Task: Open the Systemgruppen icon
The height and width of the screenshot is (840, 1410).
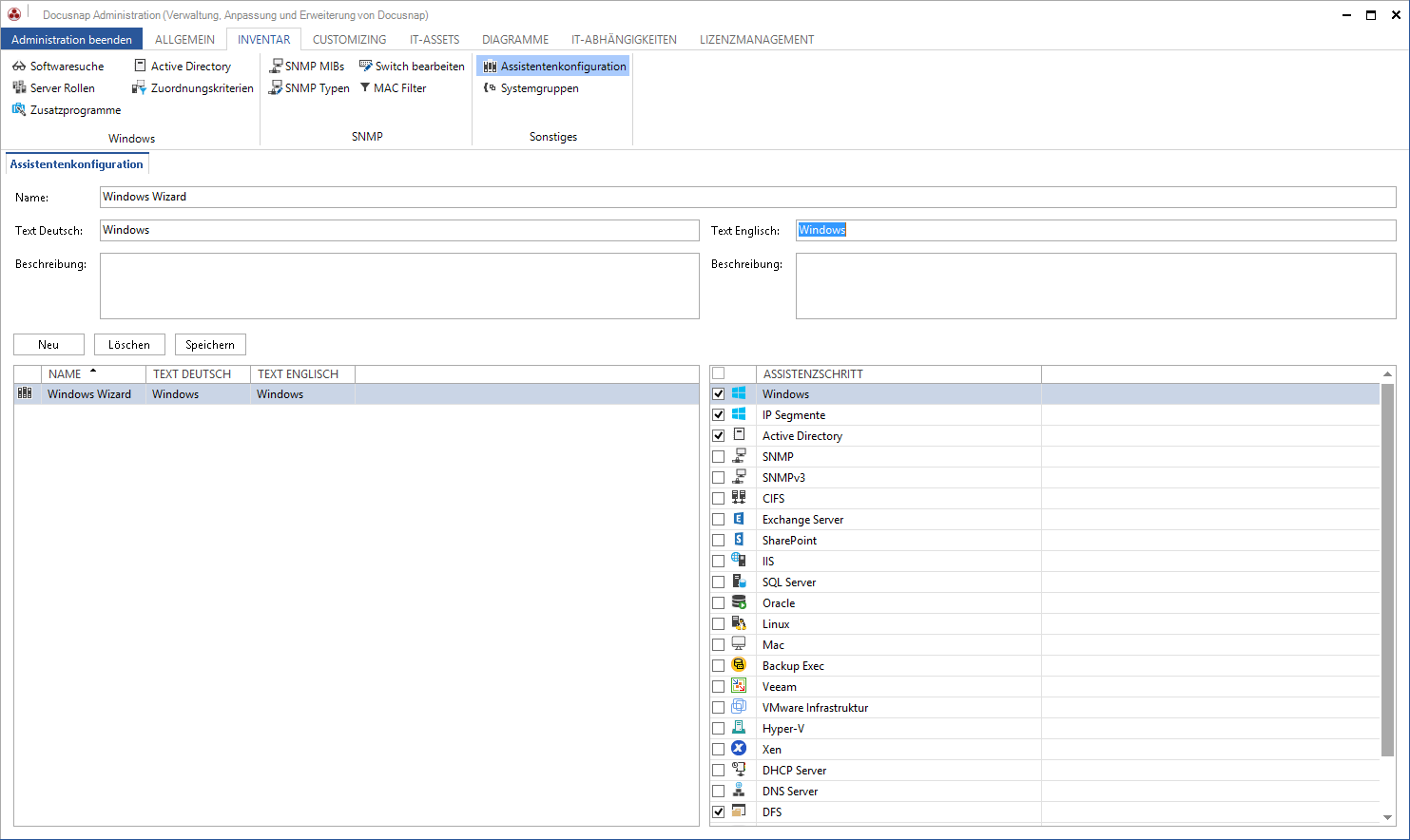Action: [490, 87]
